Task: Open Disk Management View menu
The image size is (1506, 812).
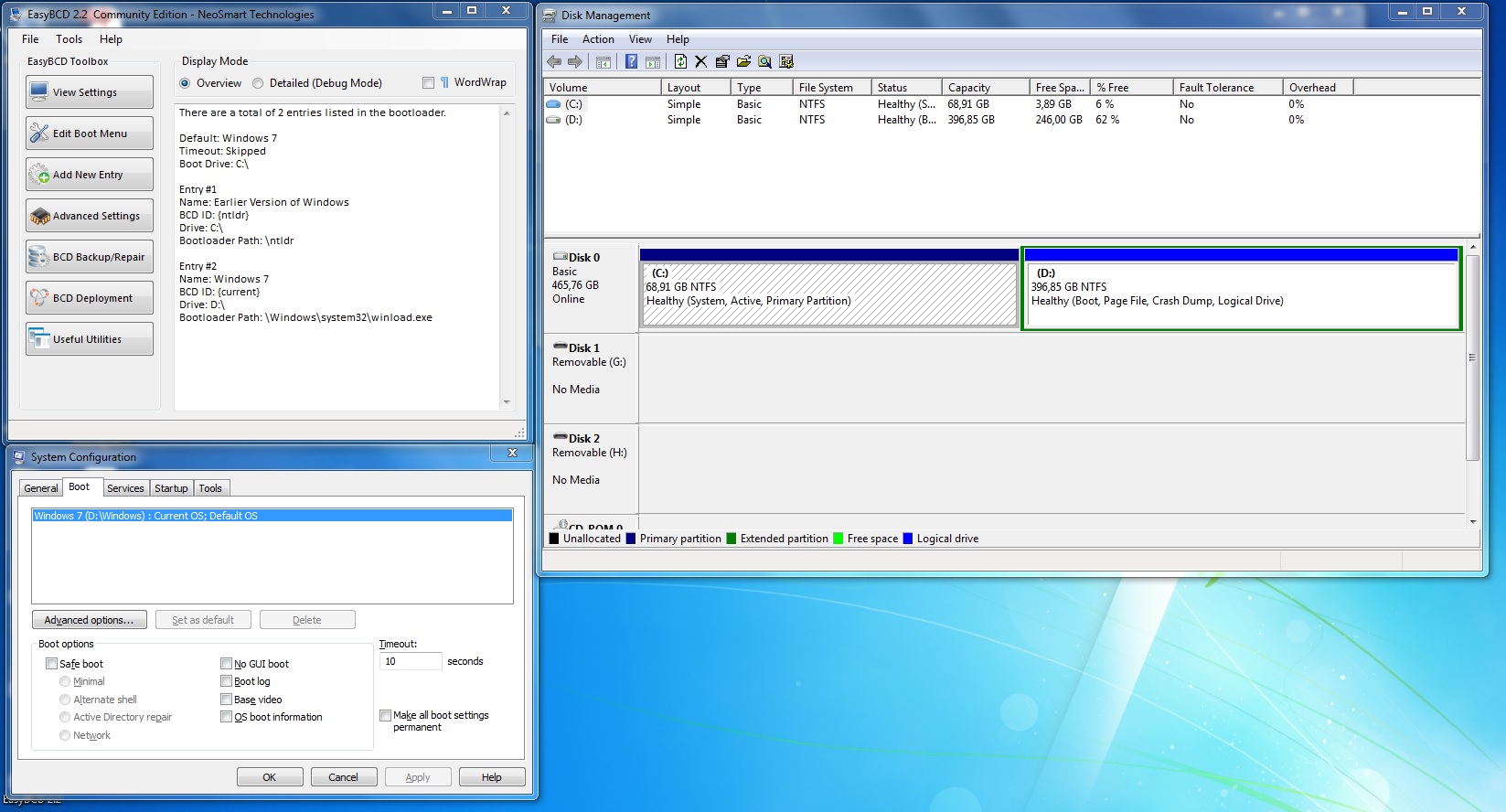Action: (x=640, y=39)
